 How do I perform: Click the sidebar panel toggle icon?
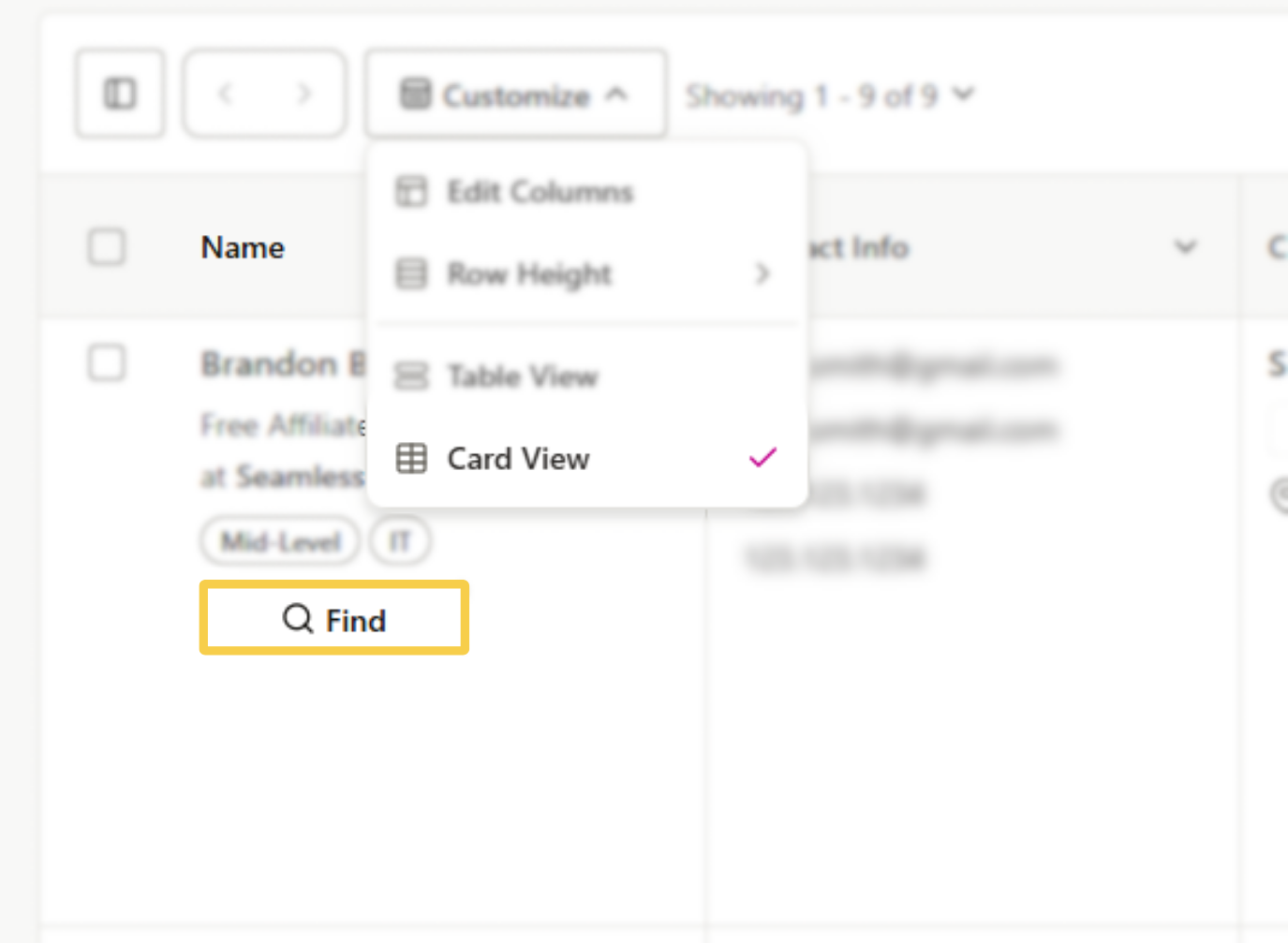tap(119, 93)
